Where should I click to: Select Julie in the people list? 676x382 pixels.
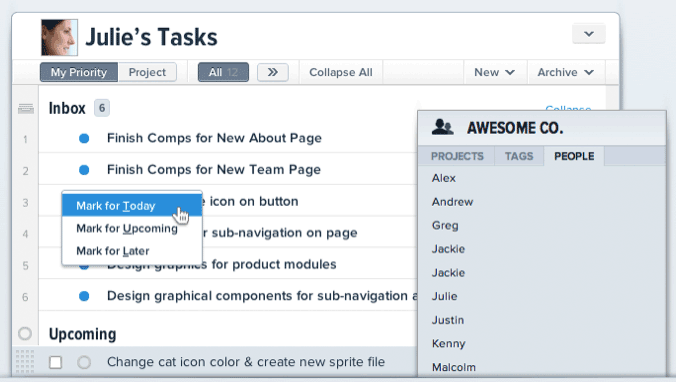(x=444, y=296)
